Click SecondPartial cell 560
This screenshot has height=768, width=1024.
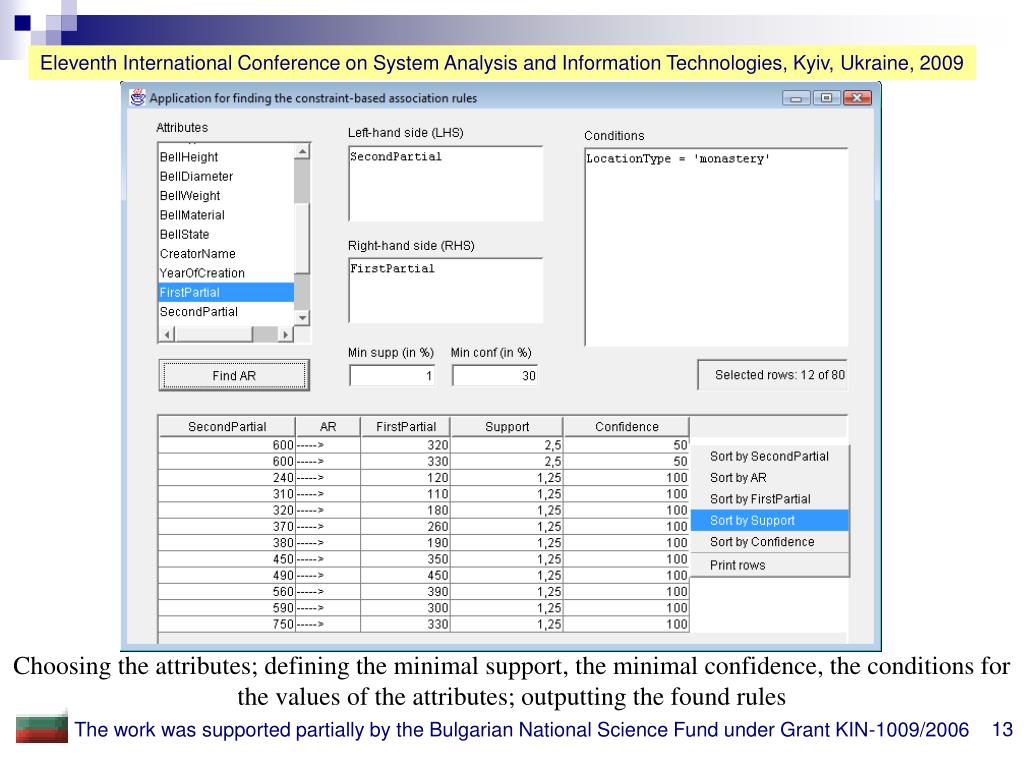click(227, 592)
